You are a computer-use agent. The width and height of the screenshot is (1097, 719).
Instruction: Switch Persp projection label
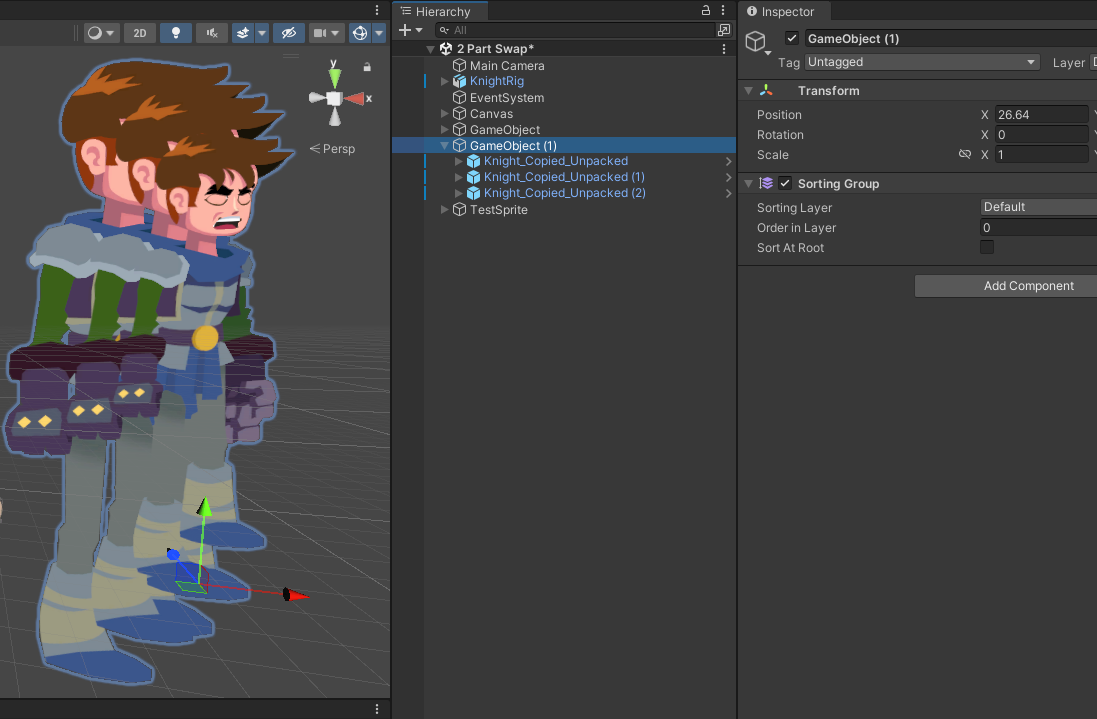(333, 148)
